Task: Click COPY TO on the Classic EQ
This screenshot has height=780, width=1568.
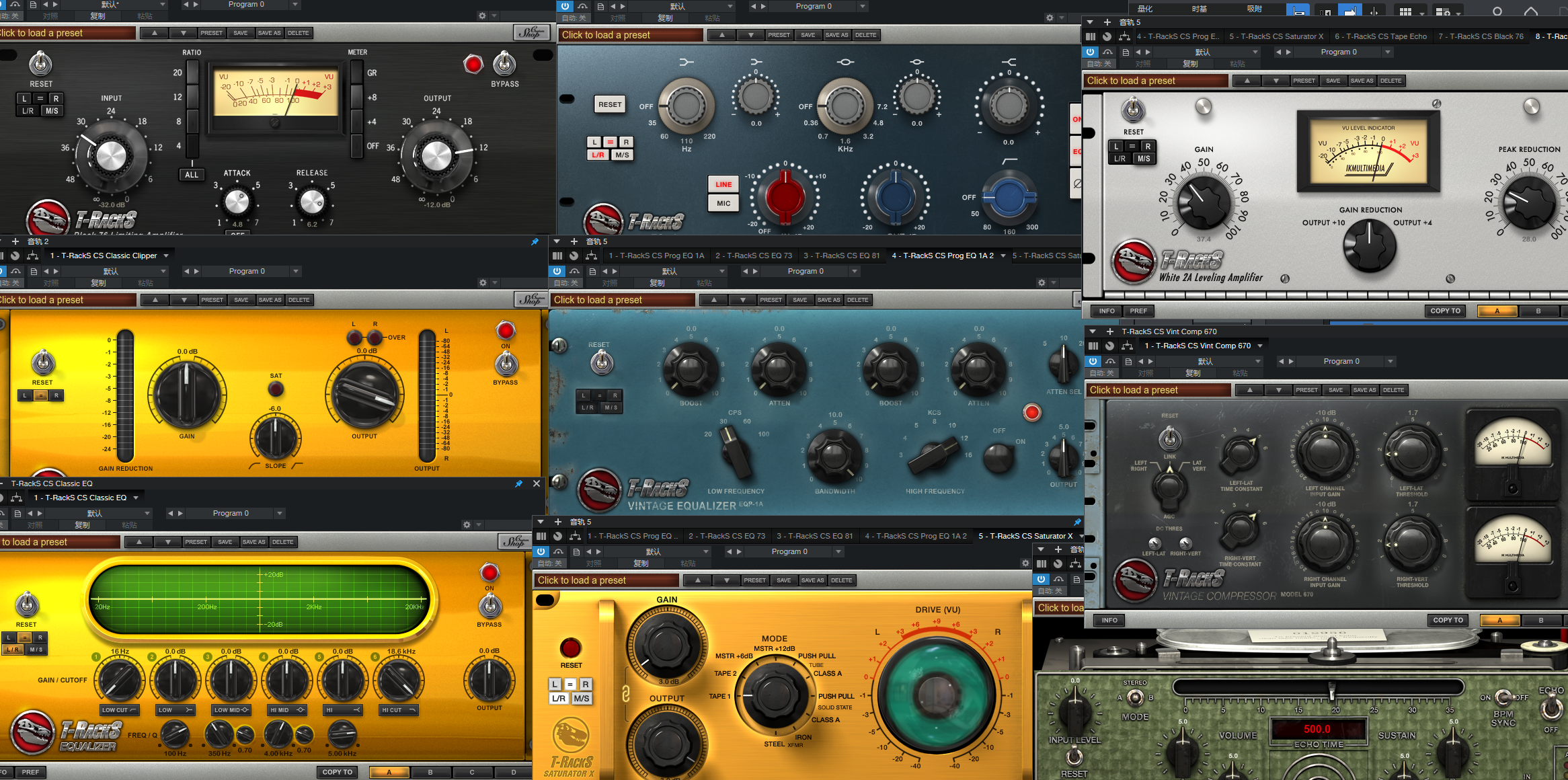Action: click(338, 772)
